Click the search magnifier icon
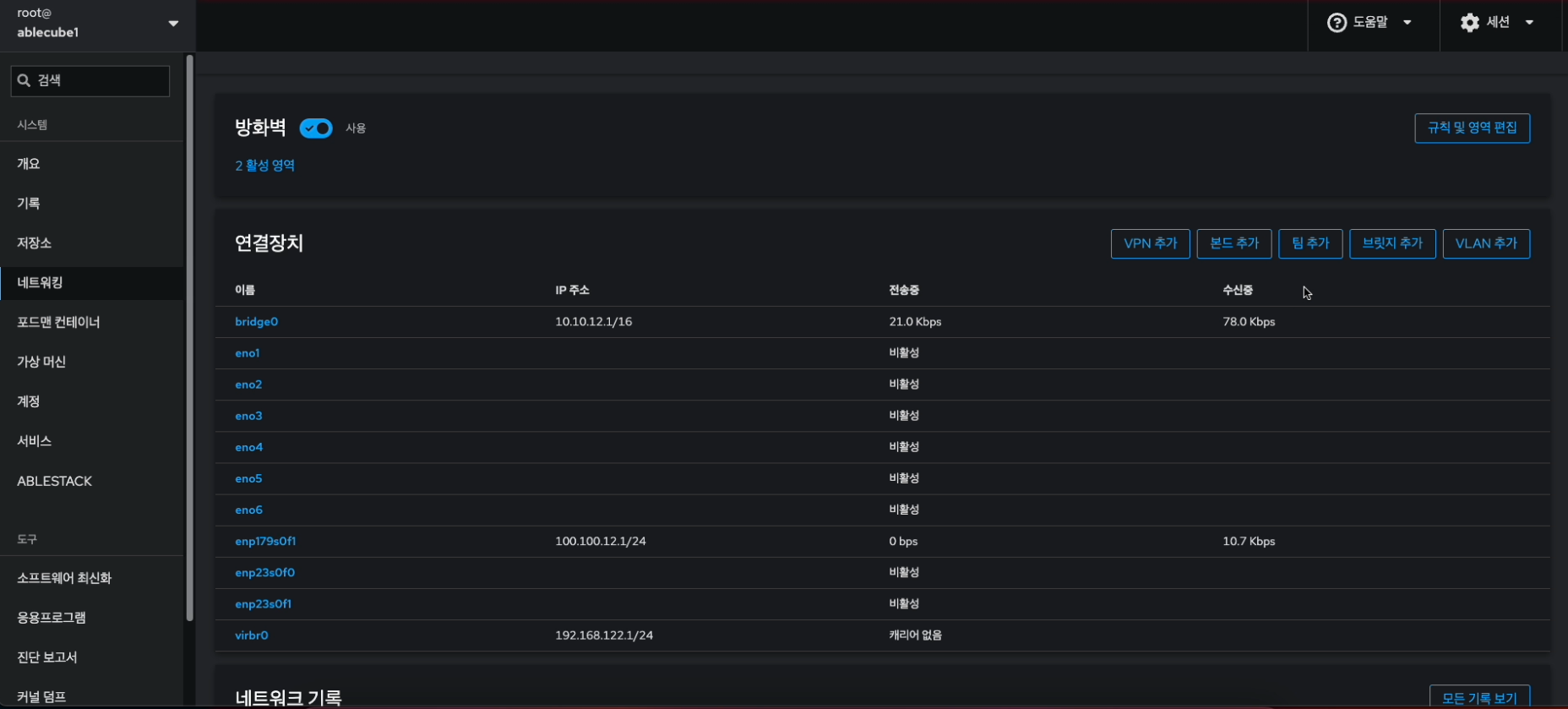The height and width of the screenshot is (709, 1568). click(24, 80)
